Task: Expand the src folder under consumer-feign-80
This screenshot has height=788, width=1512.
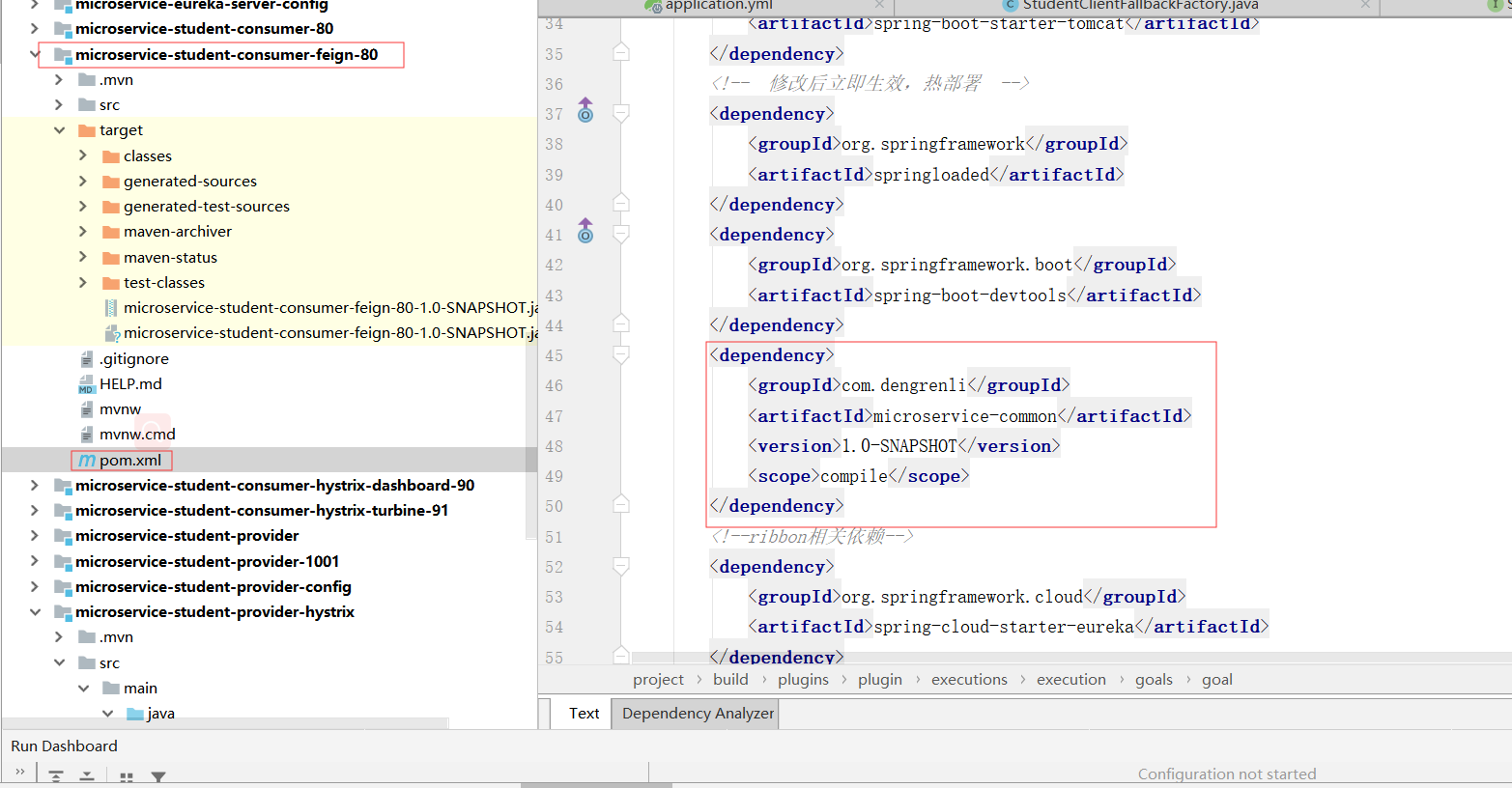Action: pos(59,105)
